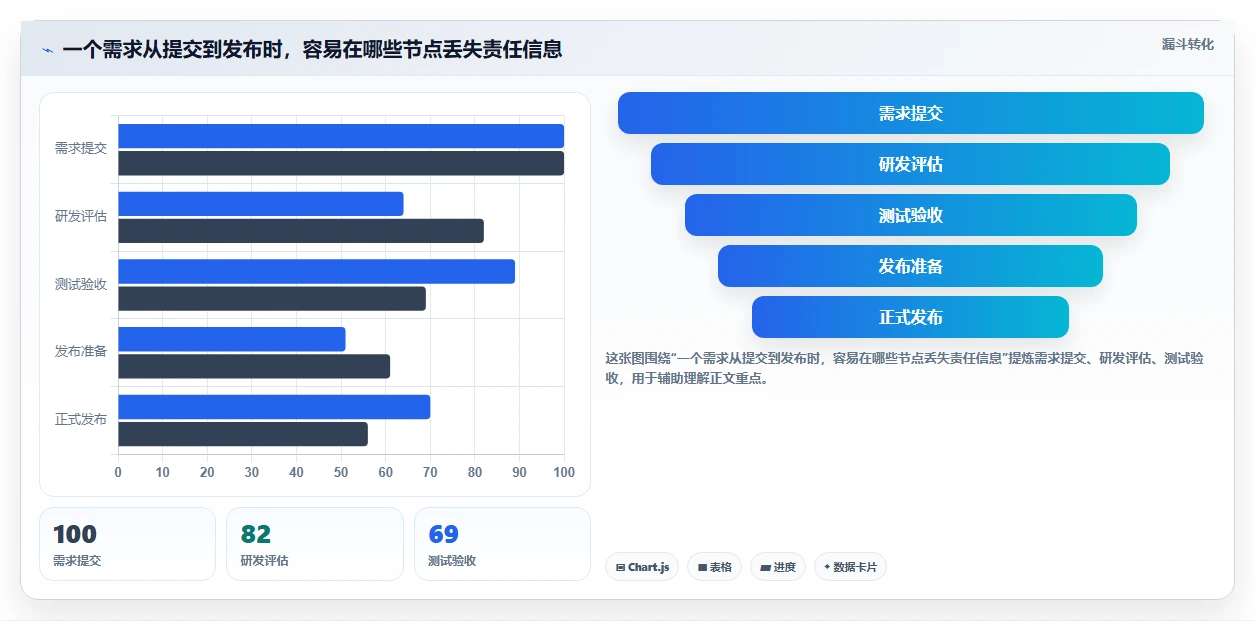Screen dimensions: 1255x621
Task: Open the stat card showing 100
Action: (x=127, y=544)
